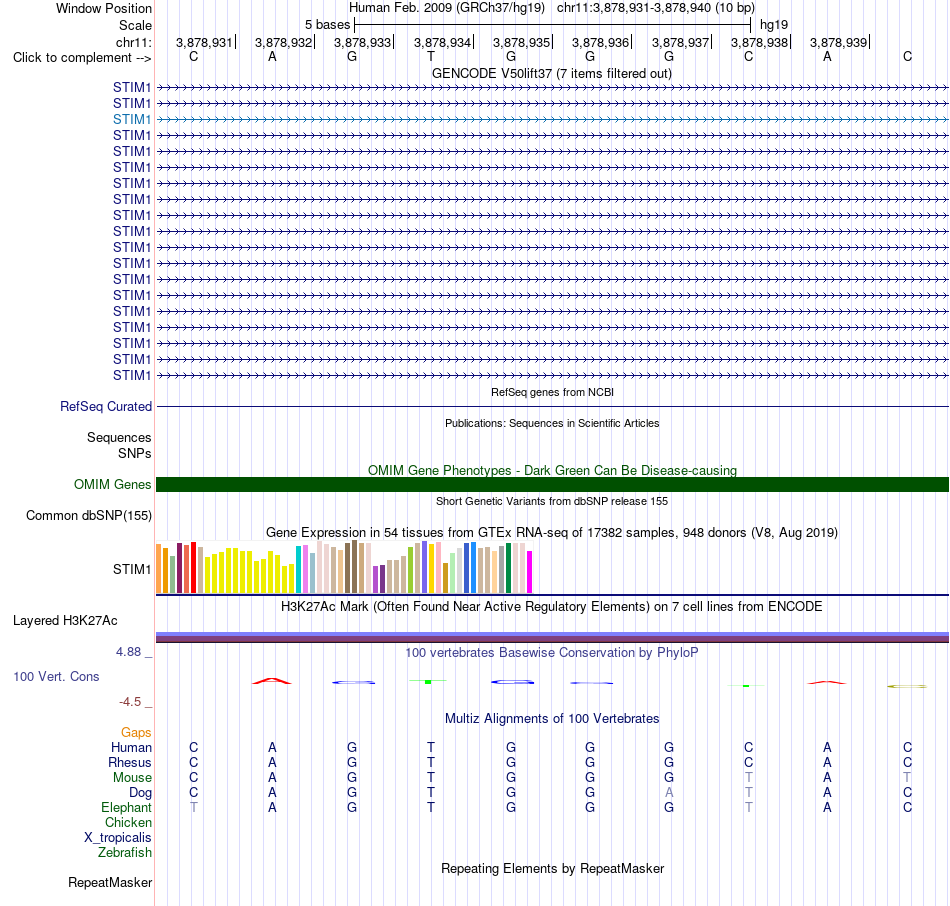Click the 'Human' alignment row label
Screen dimensions: 950x906
click(131, 748)
